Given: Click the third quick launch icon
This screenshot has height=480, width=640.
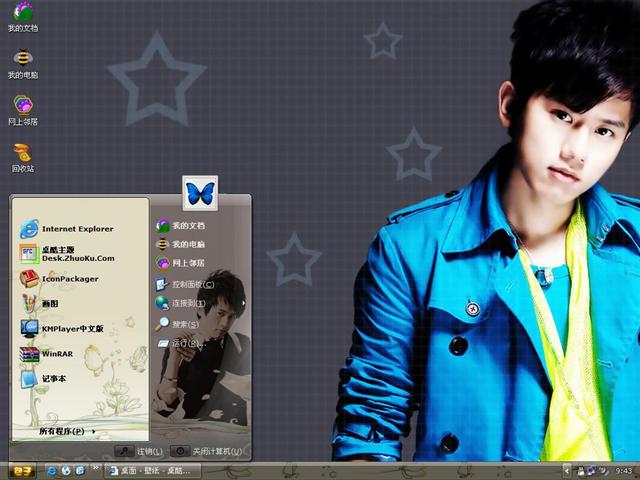Looking at the screenshot, I should pyautogui.click(x=80, y=471).
